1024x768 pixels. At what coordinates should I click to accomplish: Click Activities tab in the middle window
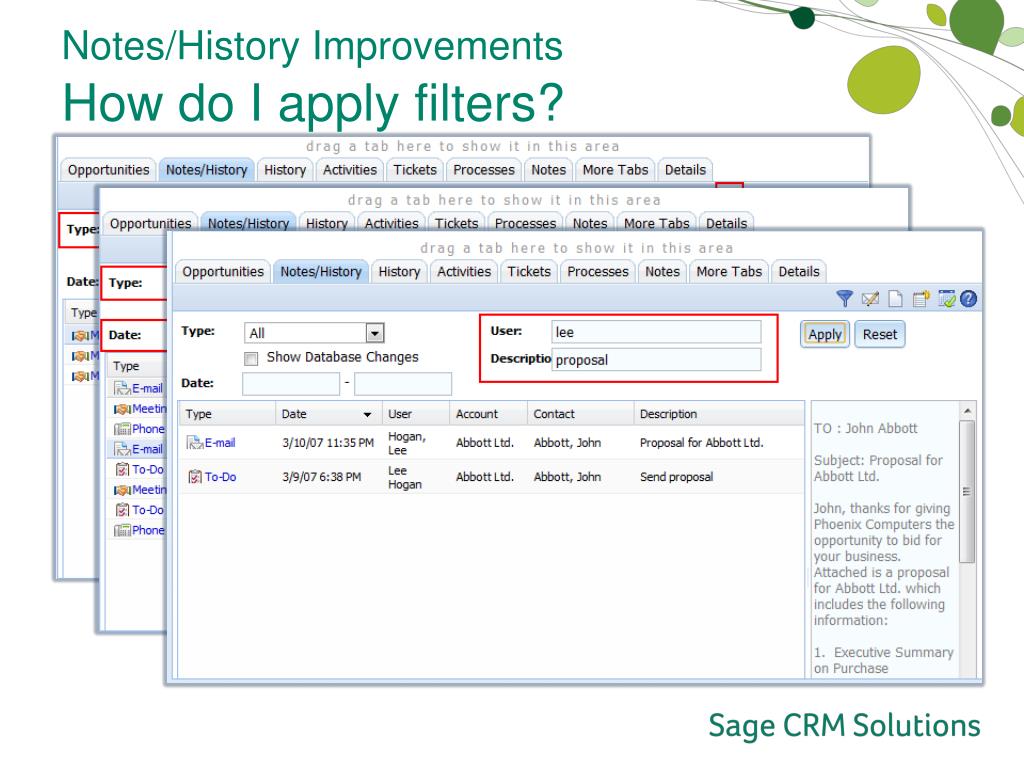[x=391, y=223]
